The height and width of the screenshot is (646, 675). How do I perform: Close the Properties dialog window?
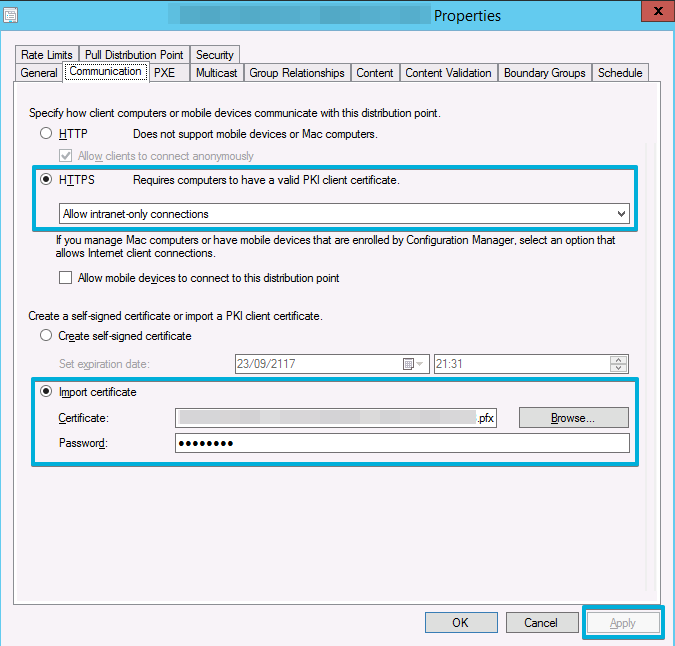coord(658,11)
